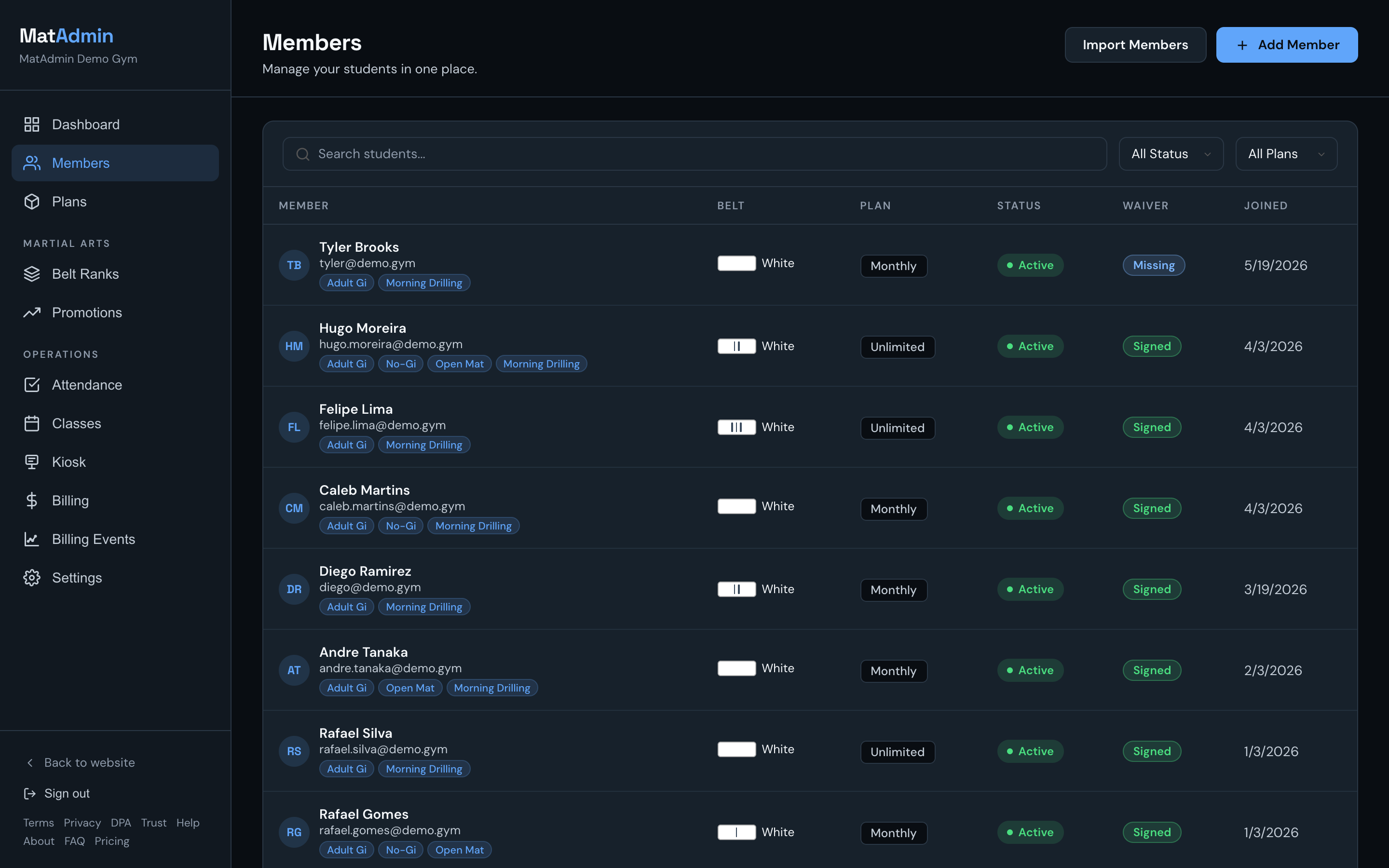Click the Signed waiver badge for Felipe Lima
The width and height of the screenshot is (1389, 868).
click(x=1152, y=427)
